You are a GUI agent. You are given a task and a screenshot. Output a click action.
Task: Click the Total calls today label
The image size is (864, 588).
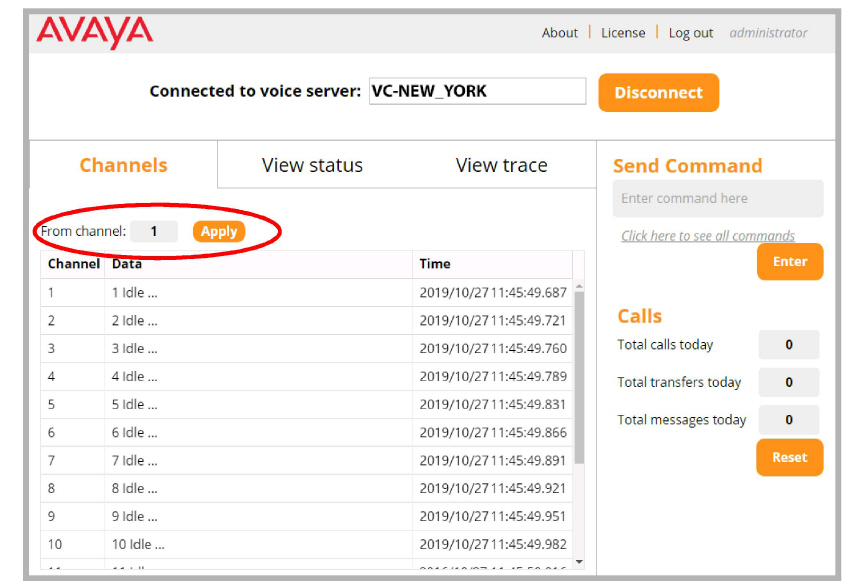[x=665, y=345]
